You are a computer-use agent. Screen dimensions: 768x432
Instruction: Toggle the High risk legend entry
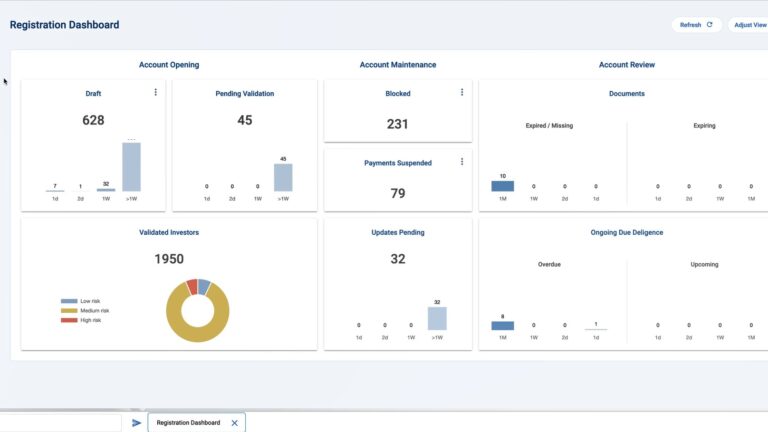(81, 320)
